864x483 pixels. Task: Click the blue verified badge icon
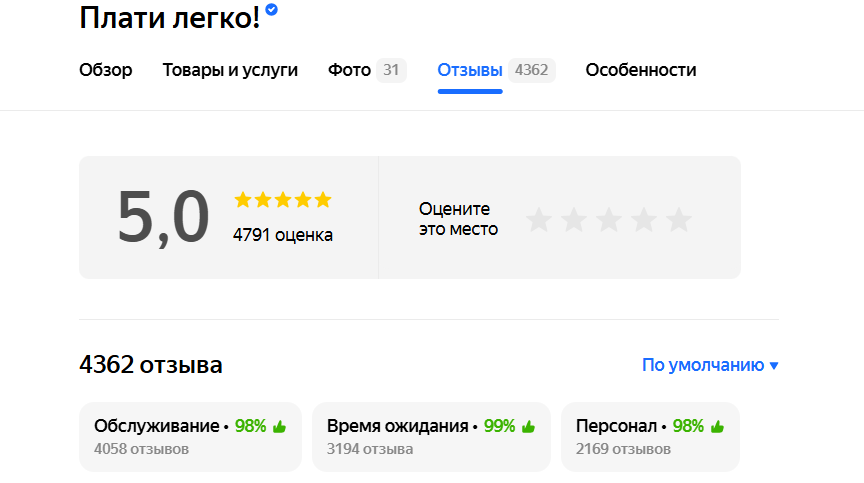point(272,10)
